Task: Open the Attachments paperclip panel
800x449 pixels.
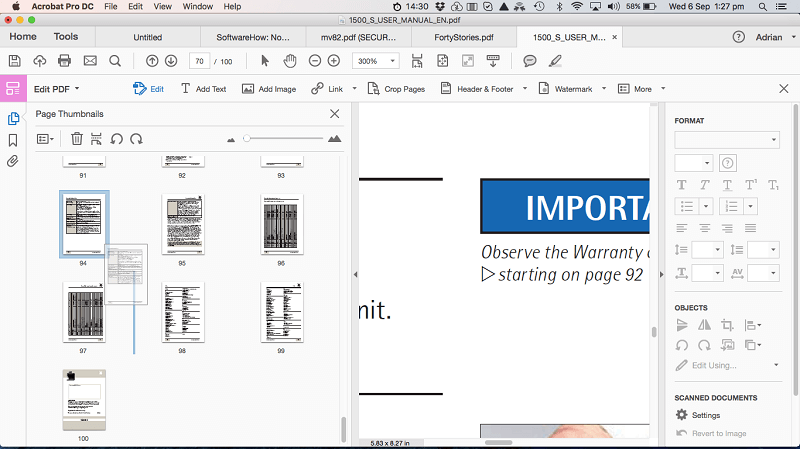Action: [13, 161]
